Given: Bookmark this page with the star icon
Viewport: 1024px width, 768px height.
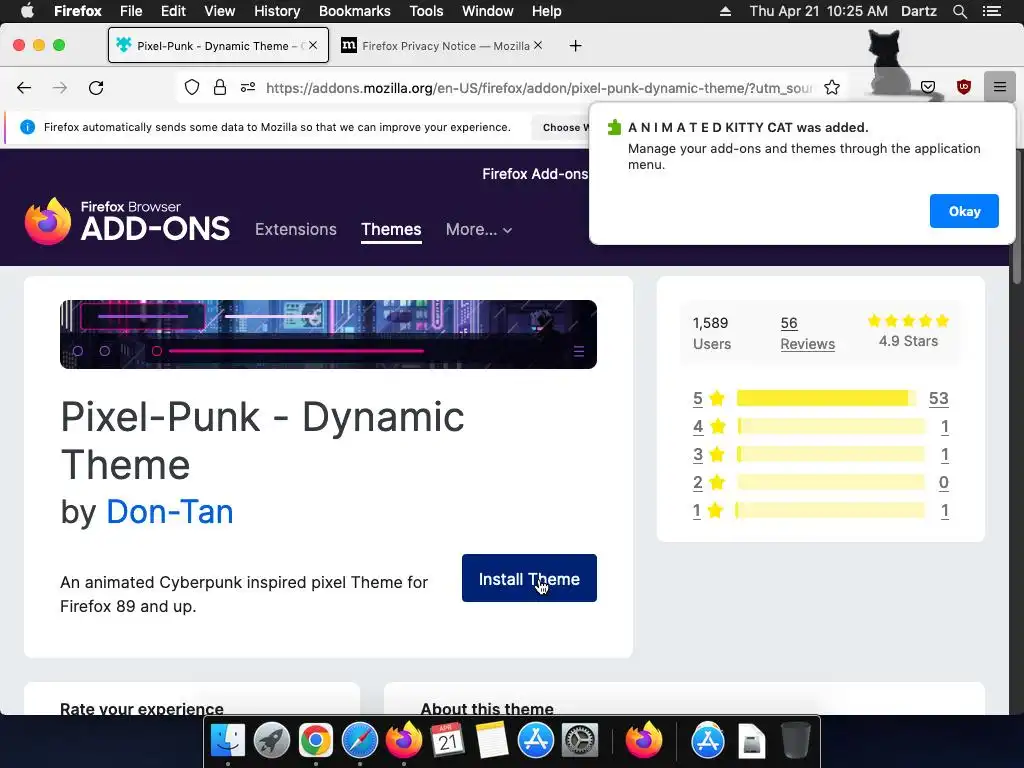Looking at the screenshot, I should tap(831, 88).
